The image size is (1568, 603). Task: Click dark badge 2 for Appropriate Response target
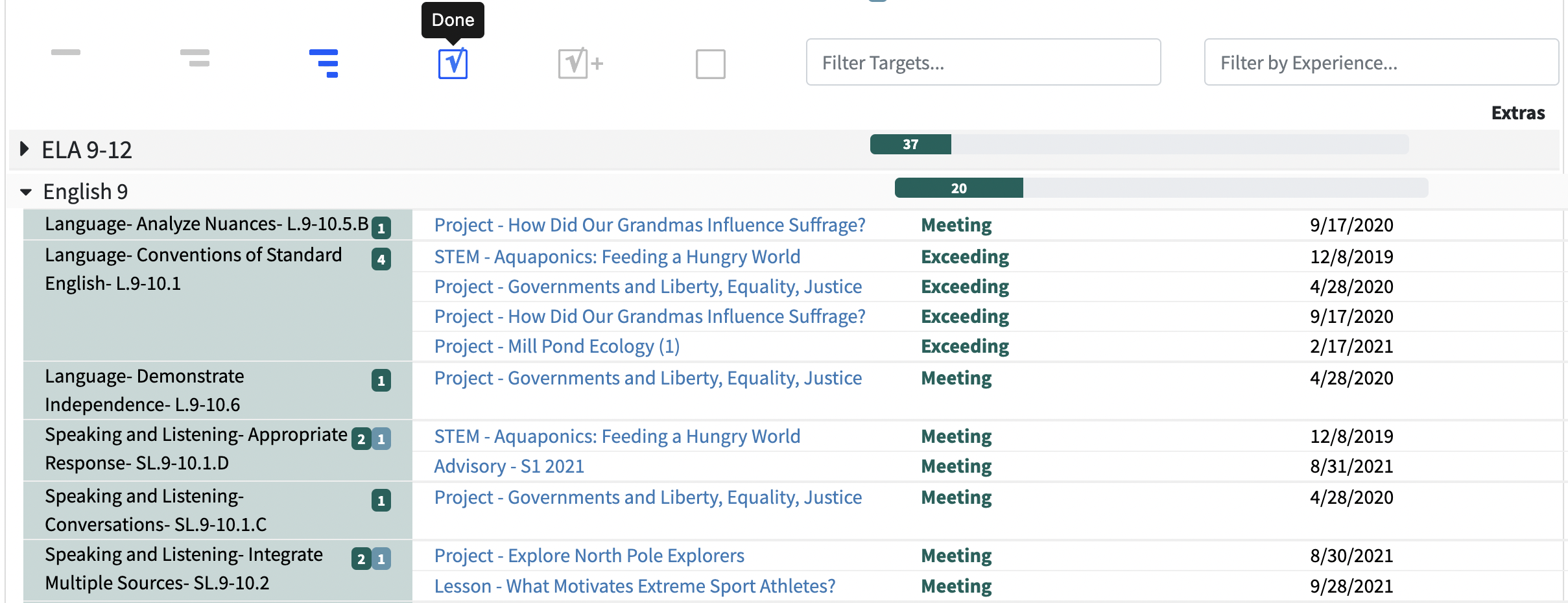click(x=361, y=439)
